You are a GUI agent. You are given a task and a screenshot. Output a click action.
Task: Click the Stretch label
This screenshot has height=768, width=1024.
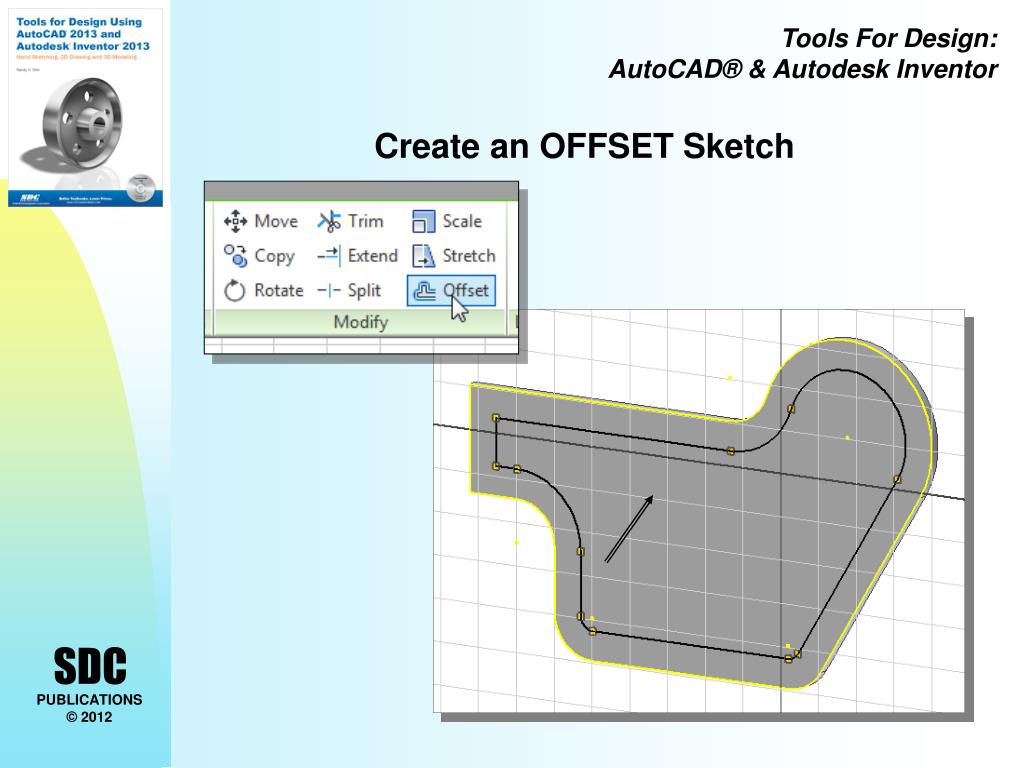(469, 255)
